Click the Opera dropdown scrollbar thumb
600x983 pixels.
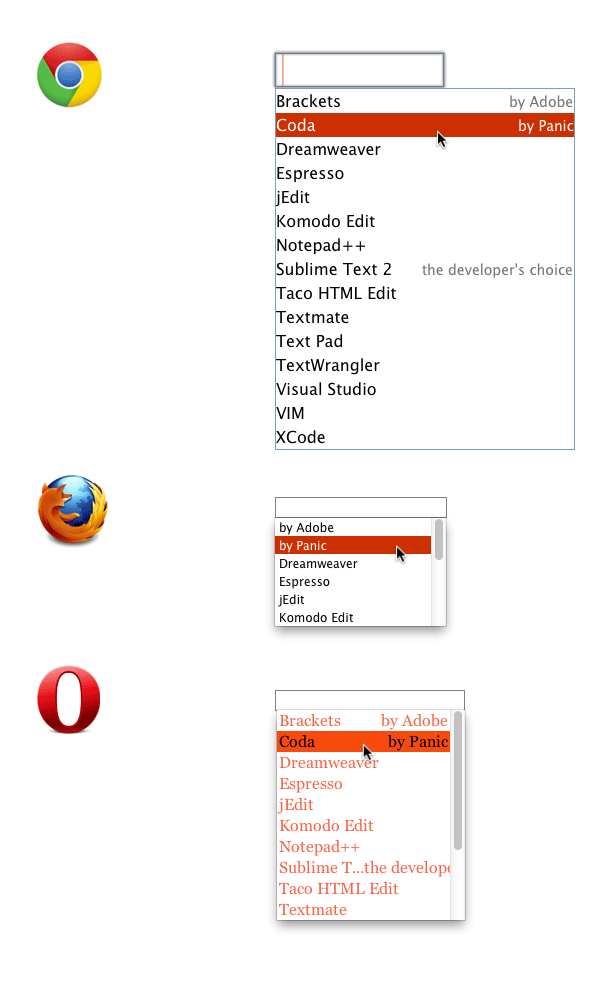(458, 781)
